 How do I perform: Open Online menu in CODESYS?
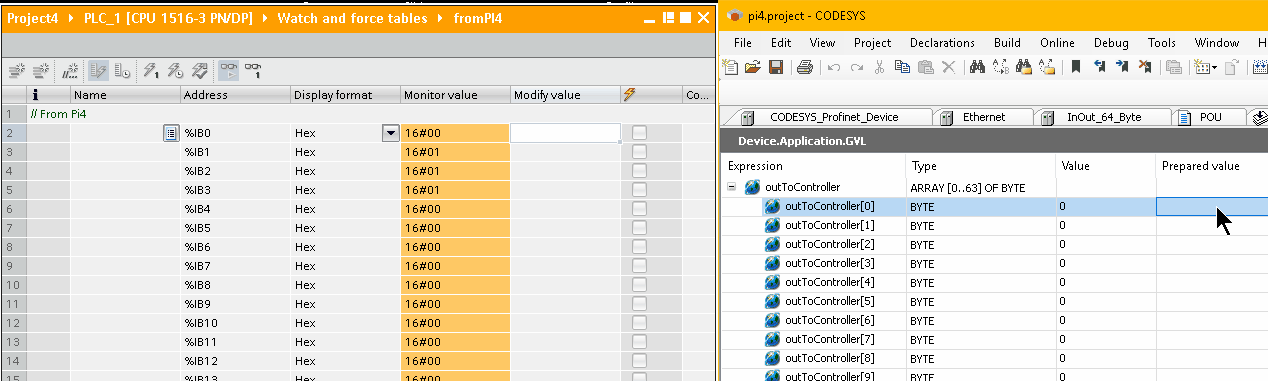(x=1057, y=43)
